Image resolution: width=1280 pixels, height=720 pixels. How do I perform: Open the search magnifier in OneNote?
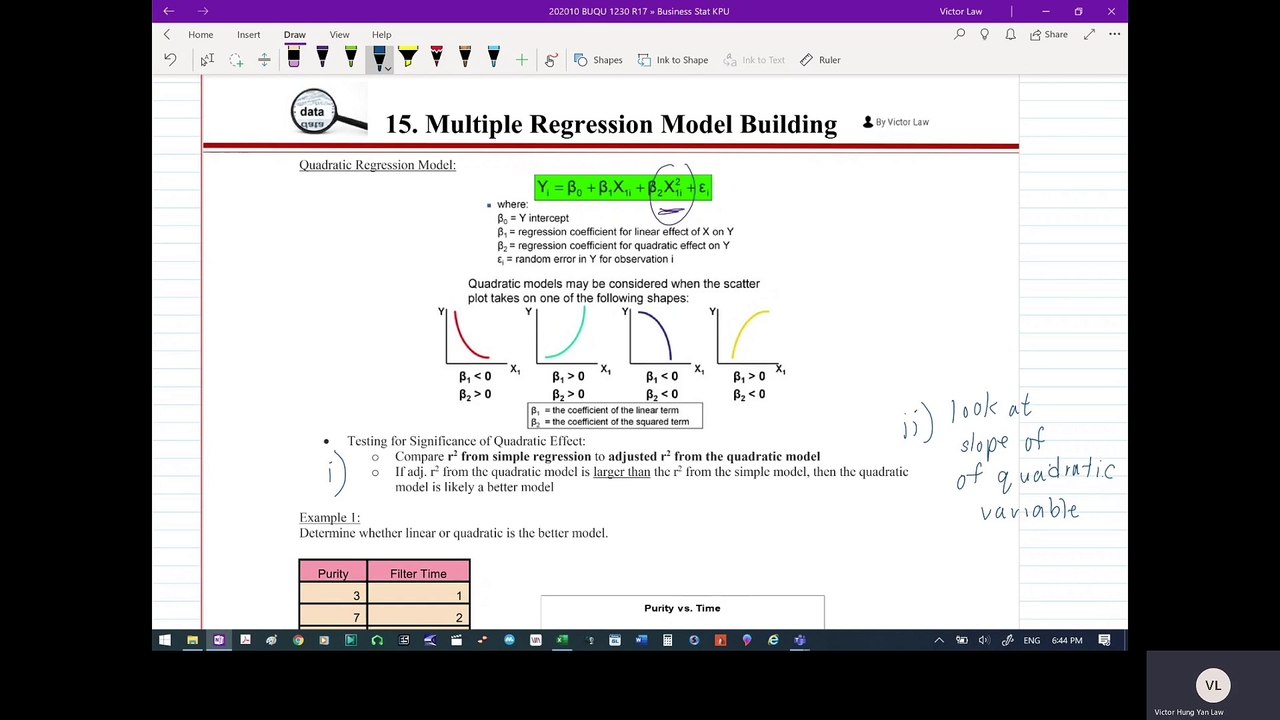tap(960, 34)
